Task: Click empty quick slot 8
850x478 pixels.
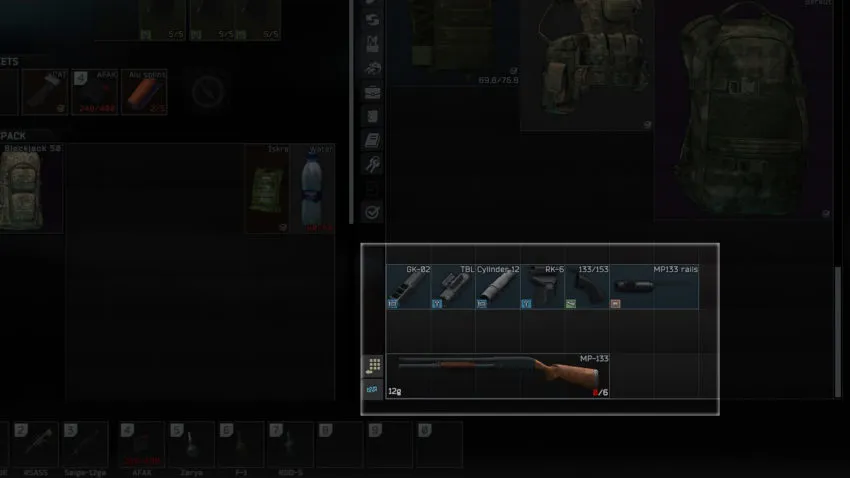Action: pyautogui.click(x=340, y=444)
